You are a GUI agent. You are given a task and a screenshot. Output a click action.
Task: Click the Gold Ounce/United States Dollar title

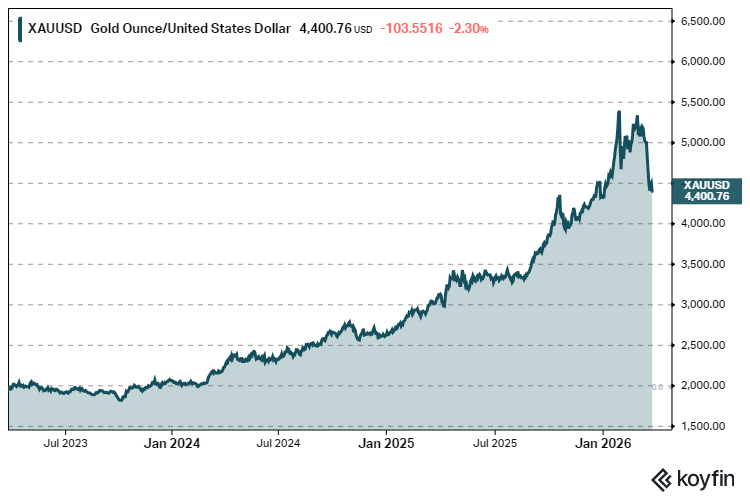pyautogui.click(x=192, y=29)
